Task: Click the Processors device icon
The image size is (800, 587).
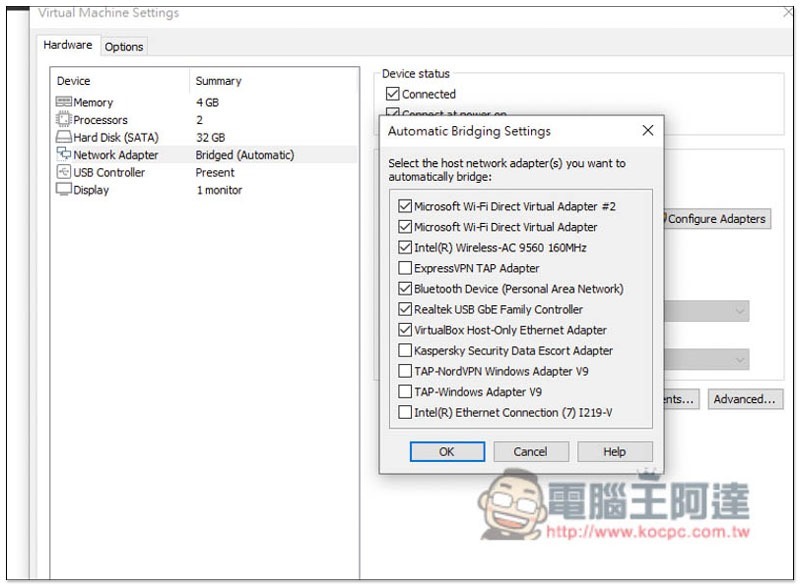Action: (x=64, y=120)
